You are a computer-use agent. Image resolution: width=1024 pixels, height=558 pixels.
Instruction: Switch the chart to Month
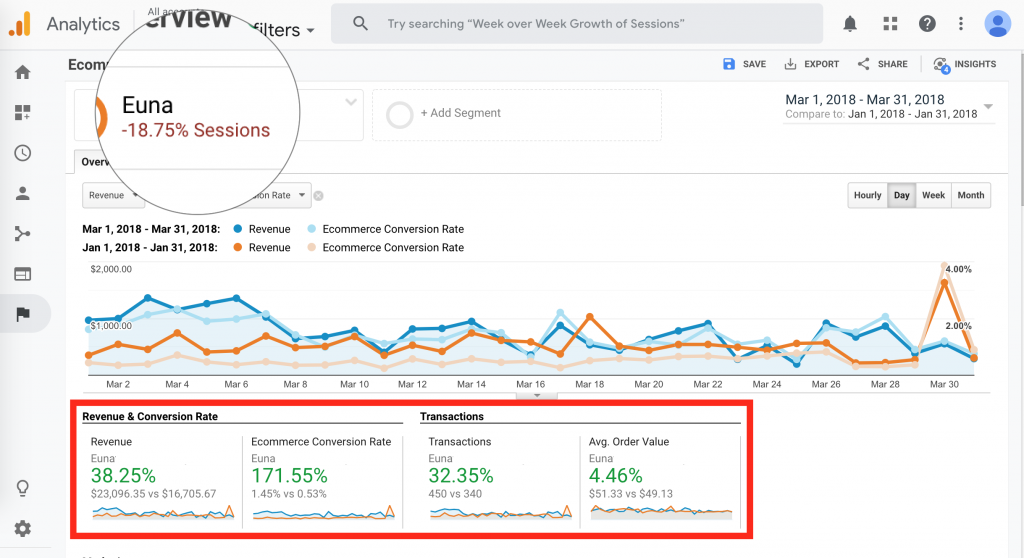970,195
